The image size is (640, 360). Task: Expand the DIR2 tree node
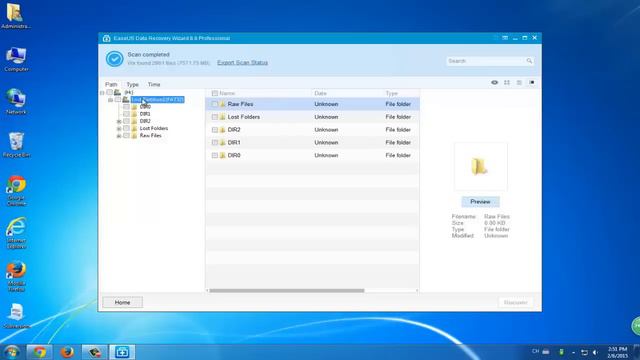[119, 122]
